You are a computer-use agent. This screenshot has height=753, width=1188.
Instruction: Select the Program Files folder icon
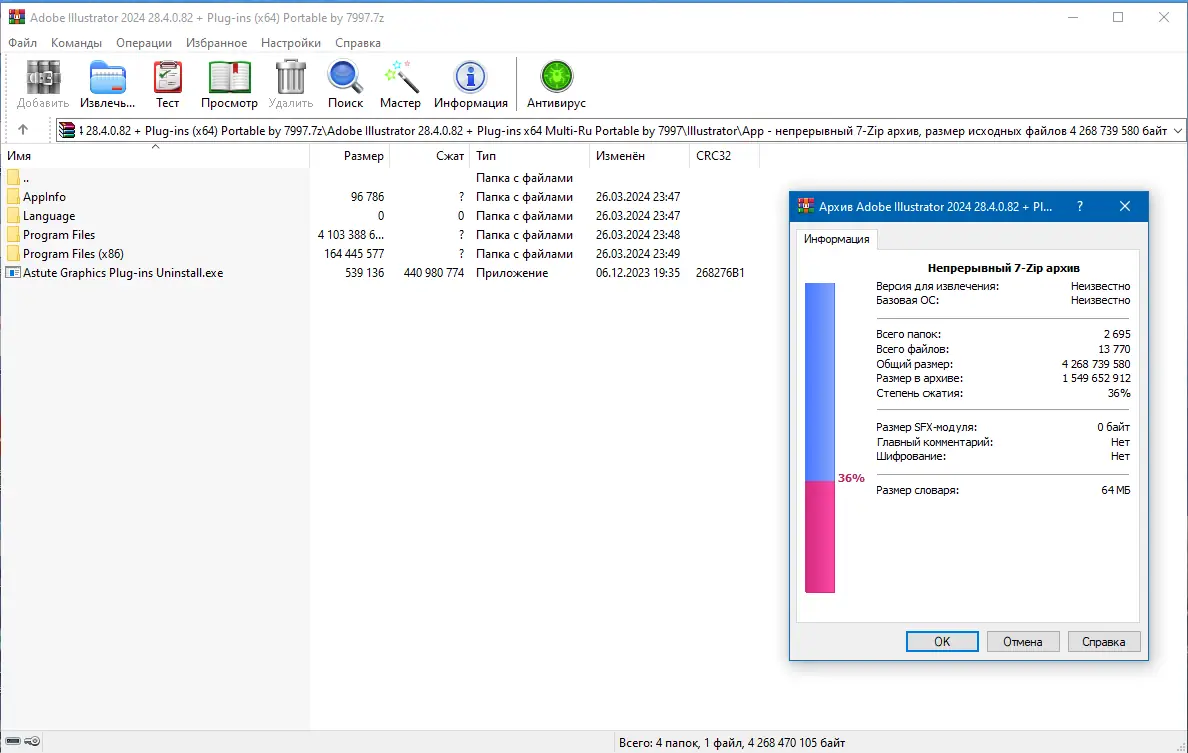[13, 235]
